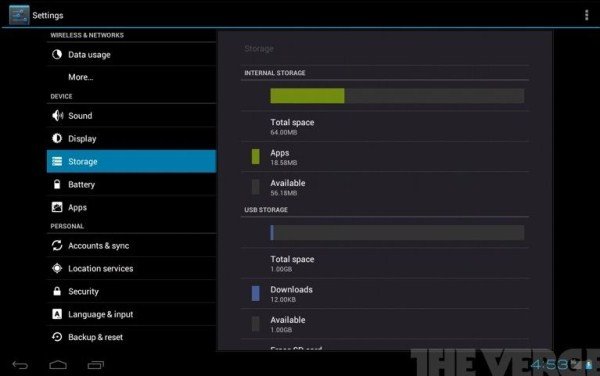Screen dimensions: 600x376
Task: Click the Security padlock icon
Action: click(57, 291)
